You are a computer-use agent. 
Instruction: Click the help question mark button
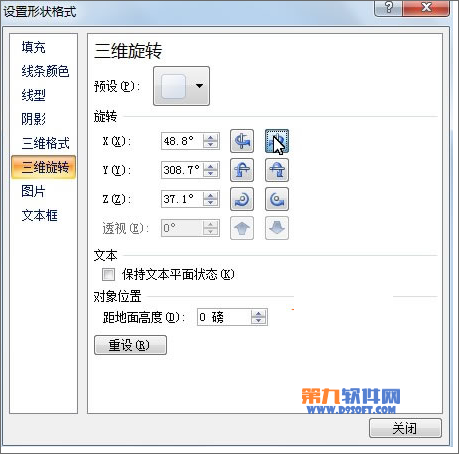coord(389,7)
